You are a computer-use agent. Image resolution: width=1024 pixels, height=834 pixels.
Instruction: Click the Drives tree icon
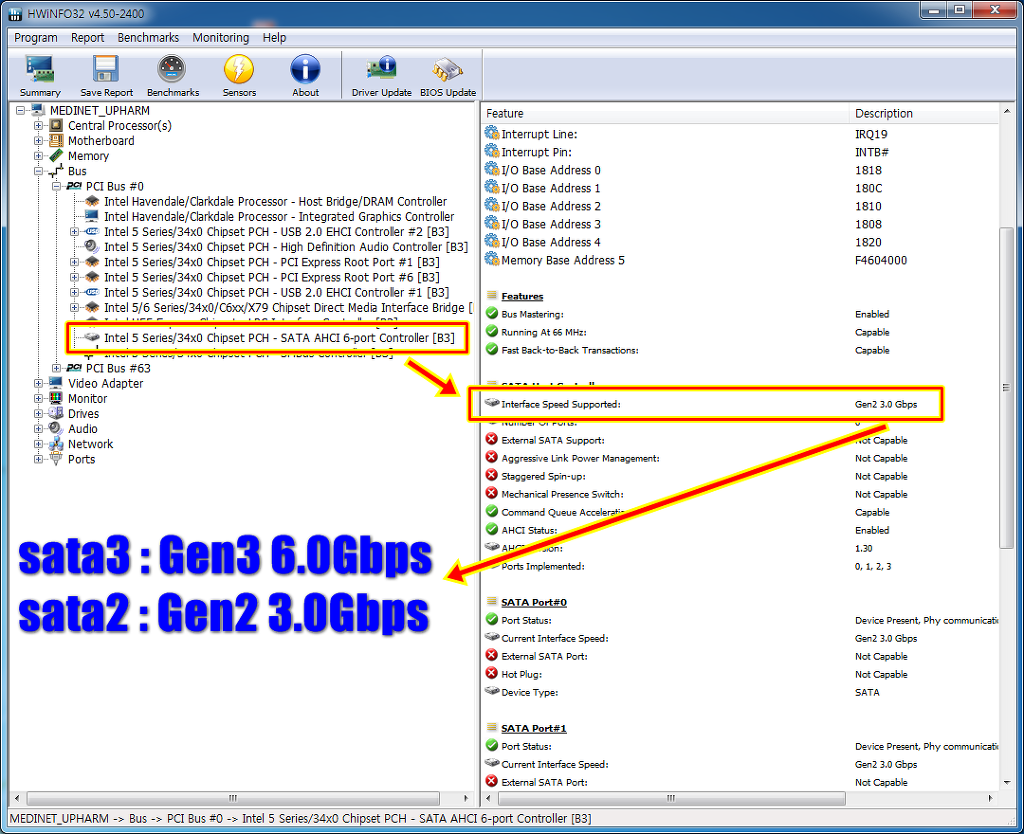click(56, 413)
